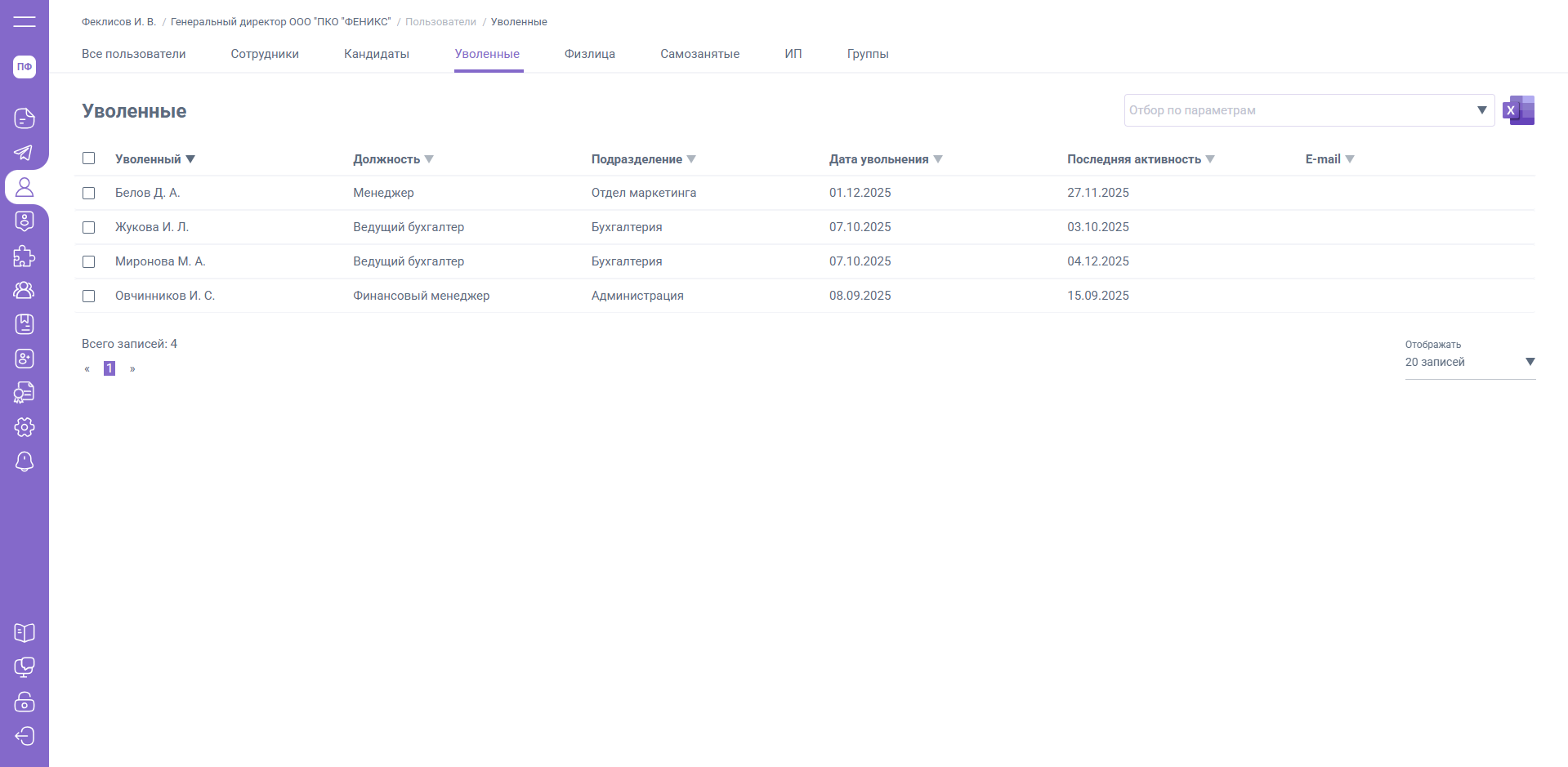Open the settings gear in sidebar
The height and width of the screenshot is (767, 1568).
pos(25,427)
